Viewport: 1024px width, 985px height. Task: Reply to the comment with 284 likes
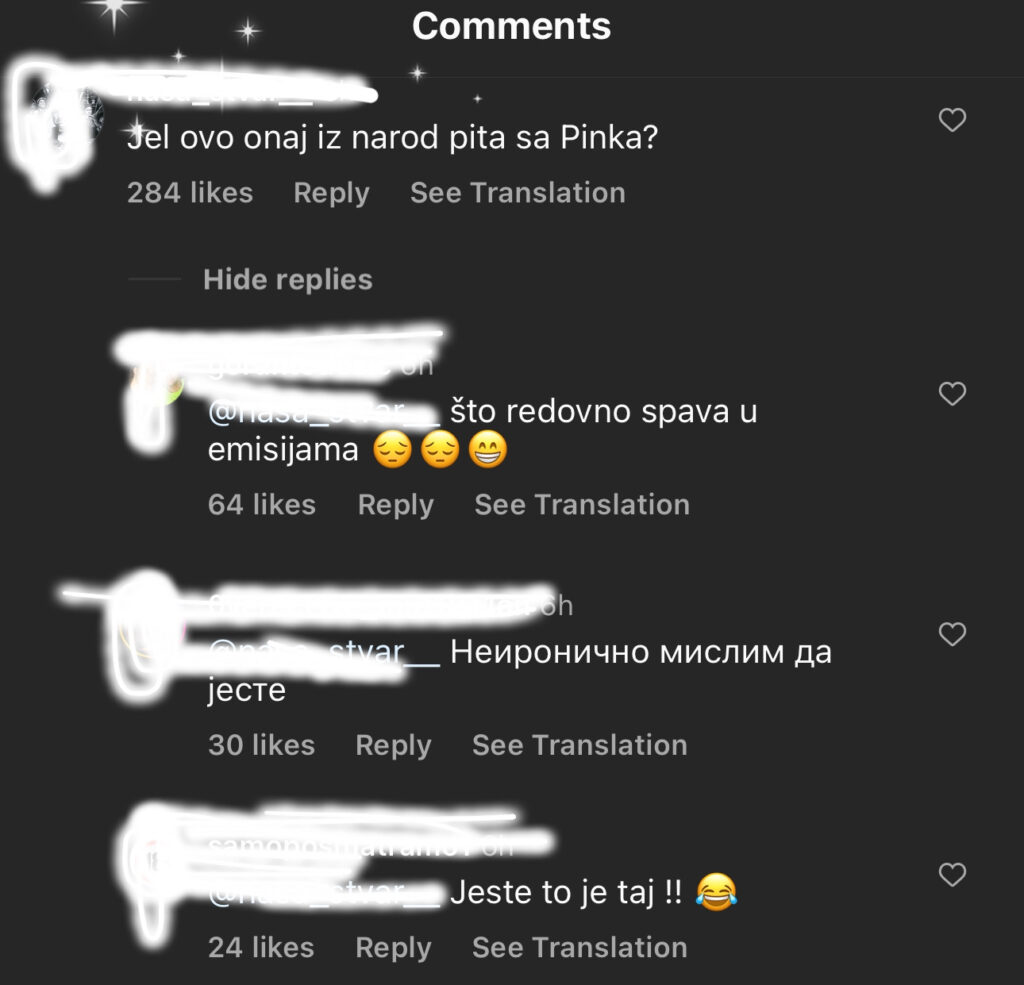332,193
